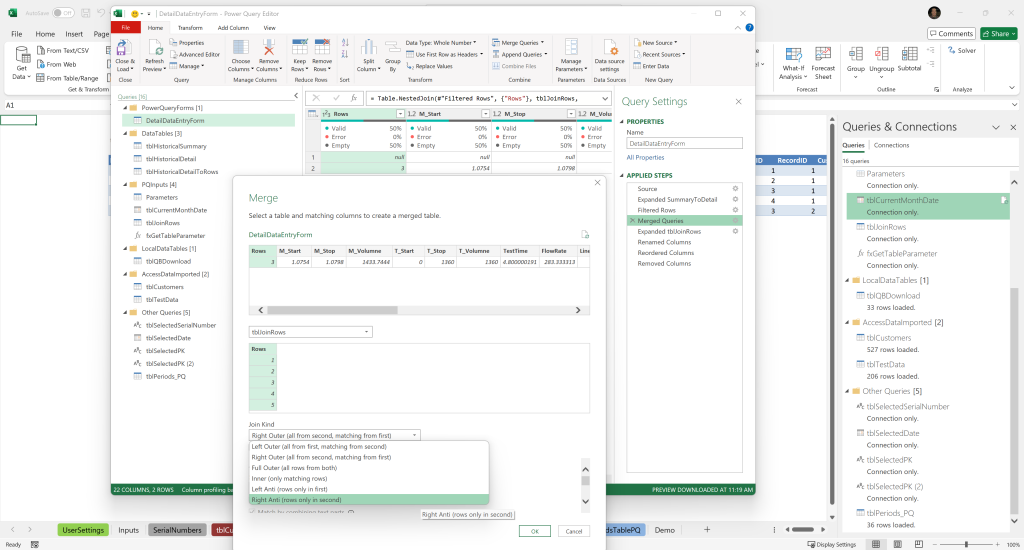Open the All Properties link
The height and width of the screenshot is (550, 1024).
[x=645, y=157]
